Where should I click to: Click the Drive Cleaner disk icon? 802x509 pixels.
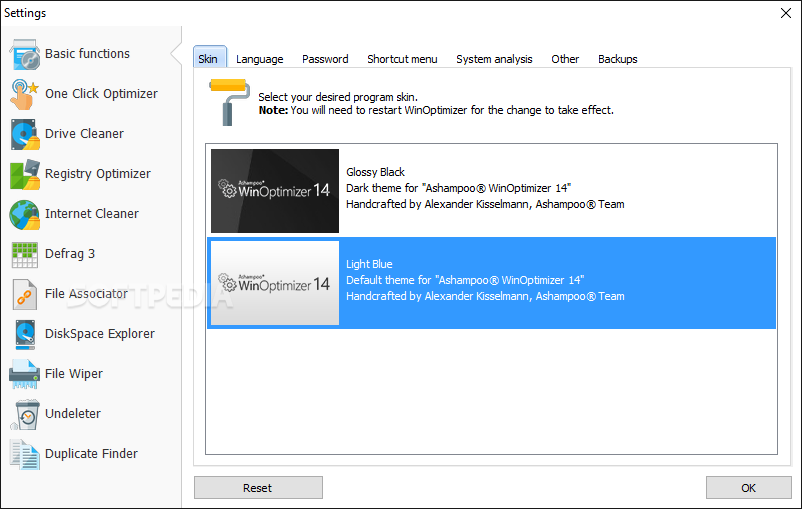tap(24, 134)
